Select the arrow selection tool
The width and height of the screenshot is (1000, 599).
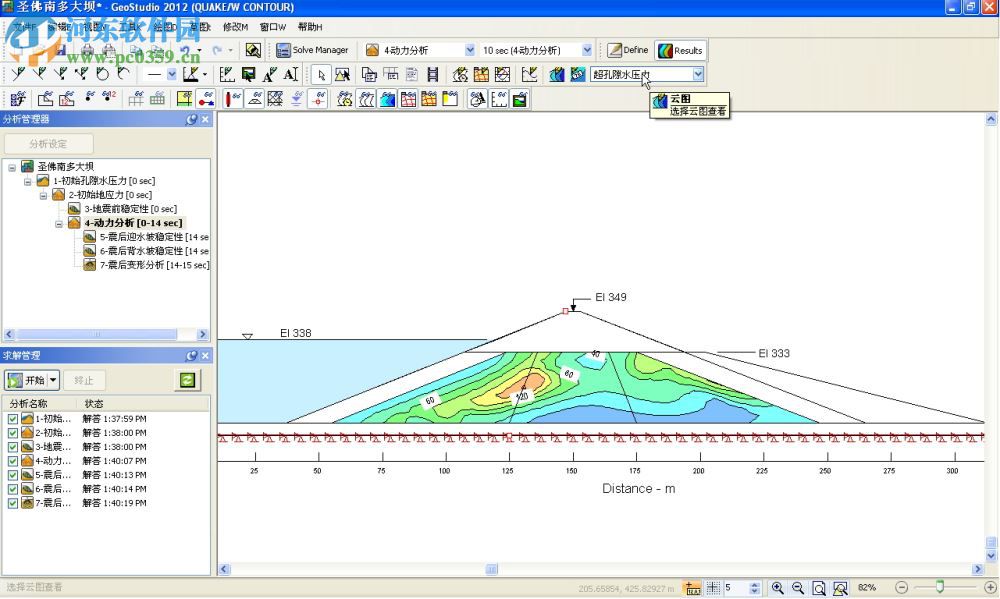click(321, 75)
